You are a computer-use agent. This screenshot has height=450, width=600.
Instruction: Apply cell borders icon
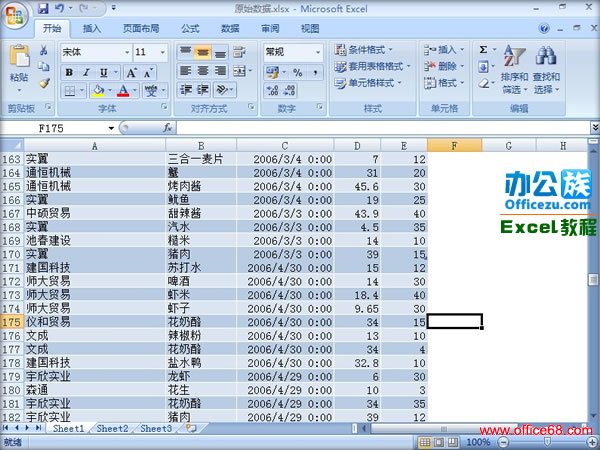click(70, 91)
